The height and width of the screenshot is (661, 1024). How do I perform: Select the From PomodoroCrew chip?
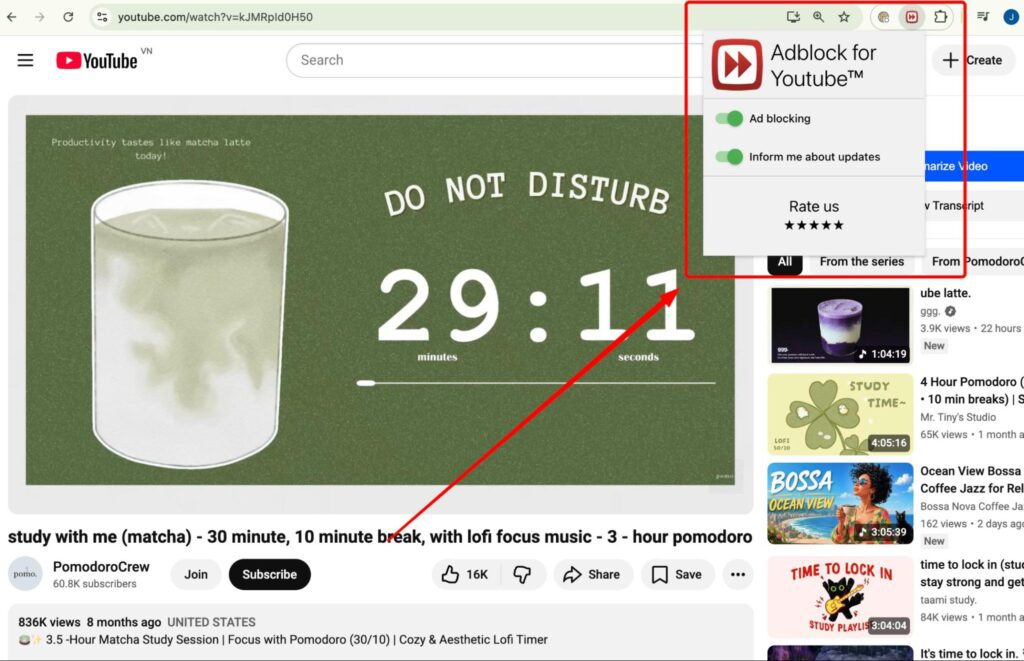click(x=974, y=261)
